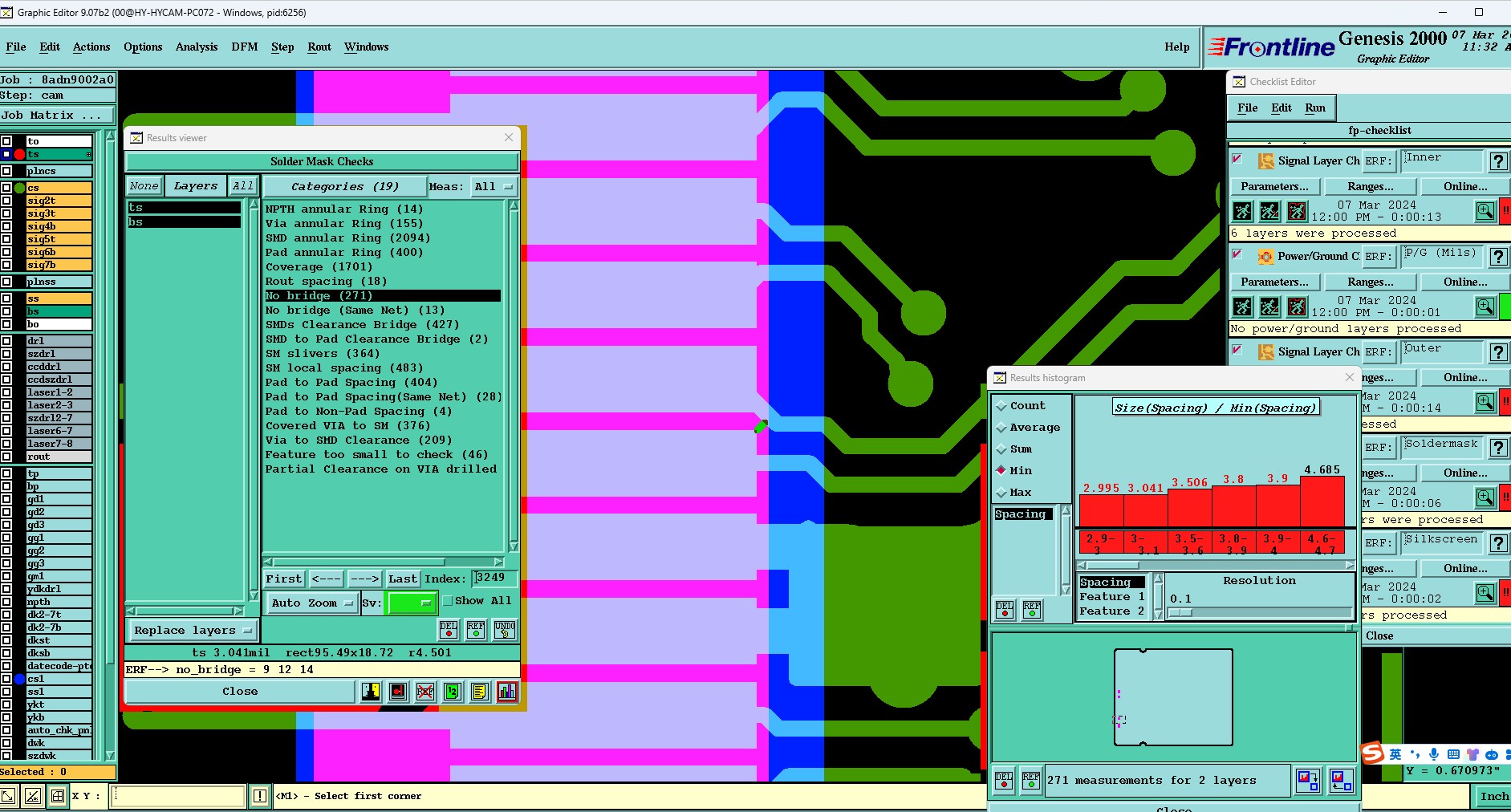Toggle checkbox for Outer Signal Layer check

(1237, 350)
